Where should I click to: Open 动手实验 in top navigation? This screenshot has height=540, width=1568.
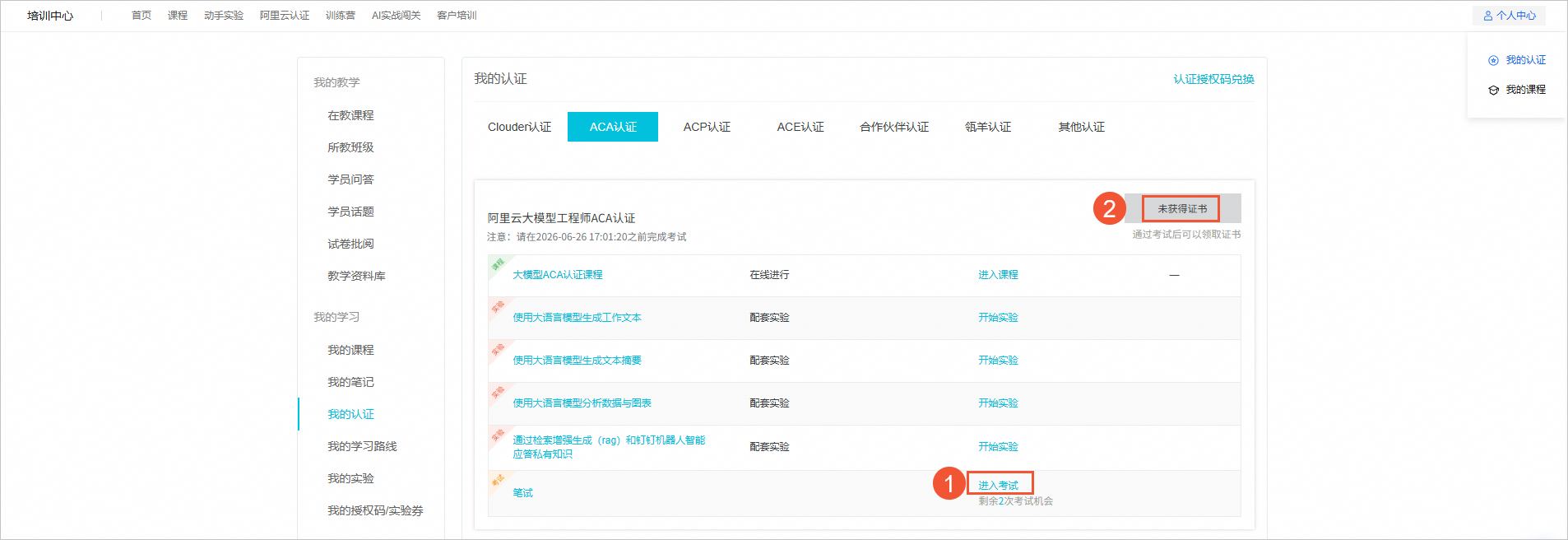click(x=224, y=16)
